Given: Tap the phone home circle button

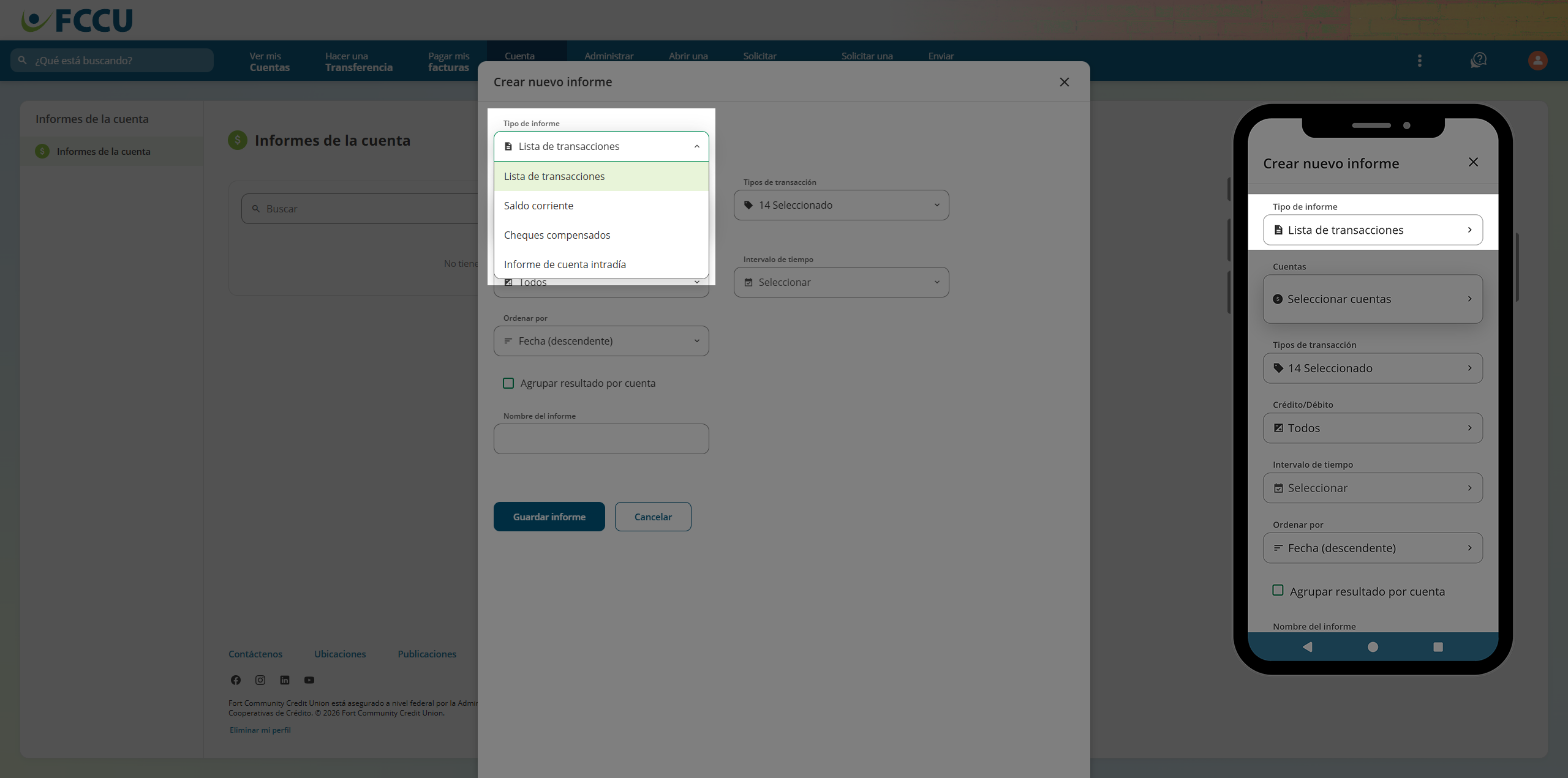Looking at the screenshot, I should click(1373, 647).
